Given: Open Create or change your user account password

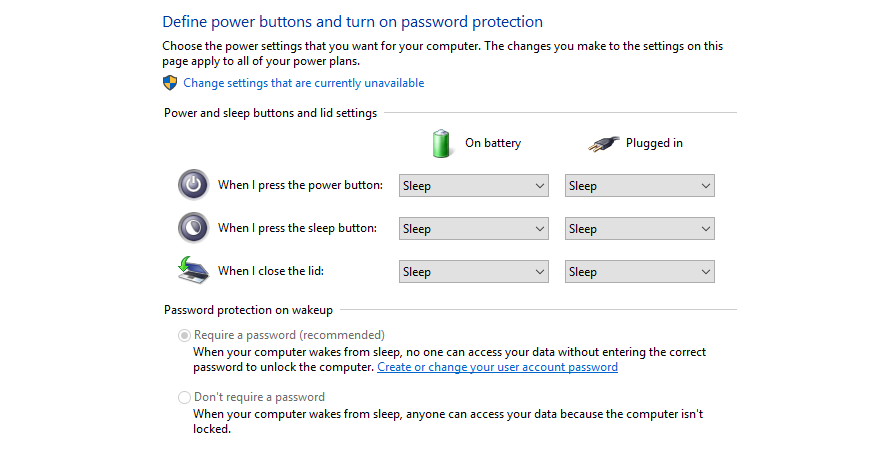Looking at the screenshot, I should coord(497,367).
